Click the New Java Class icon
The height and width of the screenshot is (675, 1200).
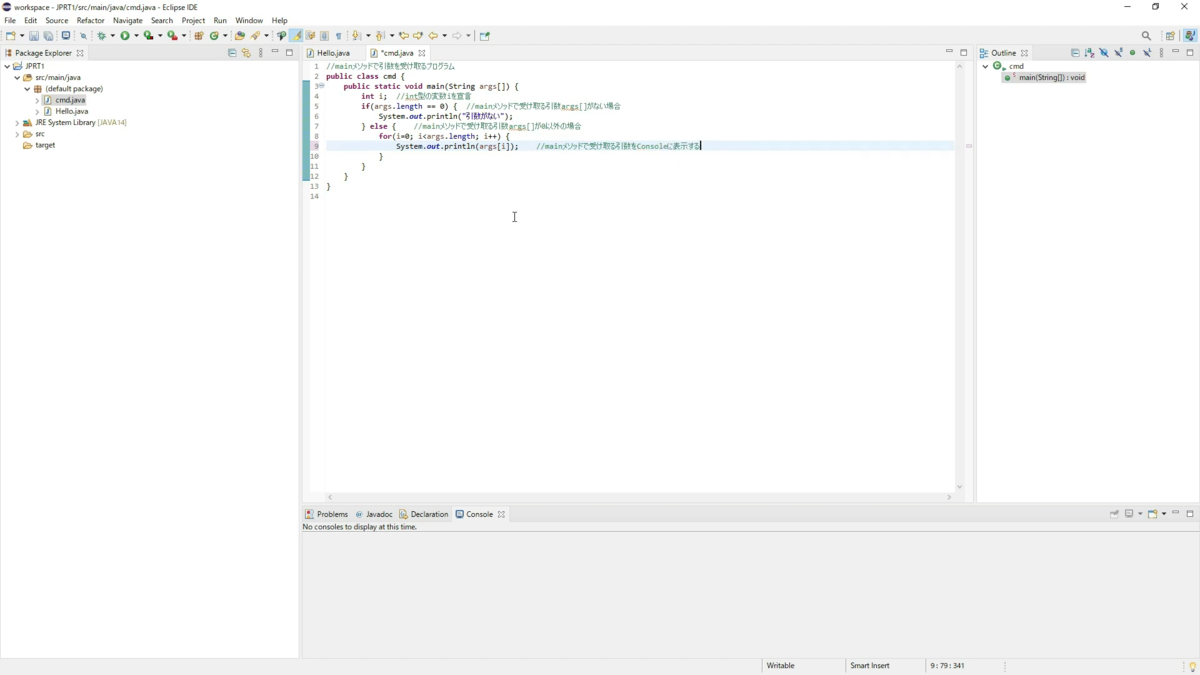(214, 36)
